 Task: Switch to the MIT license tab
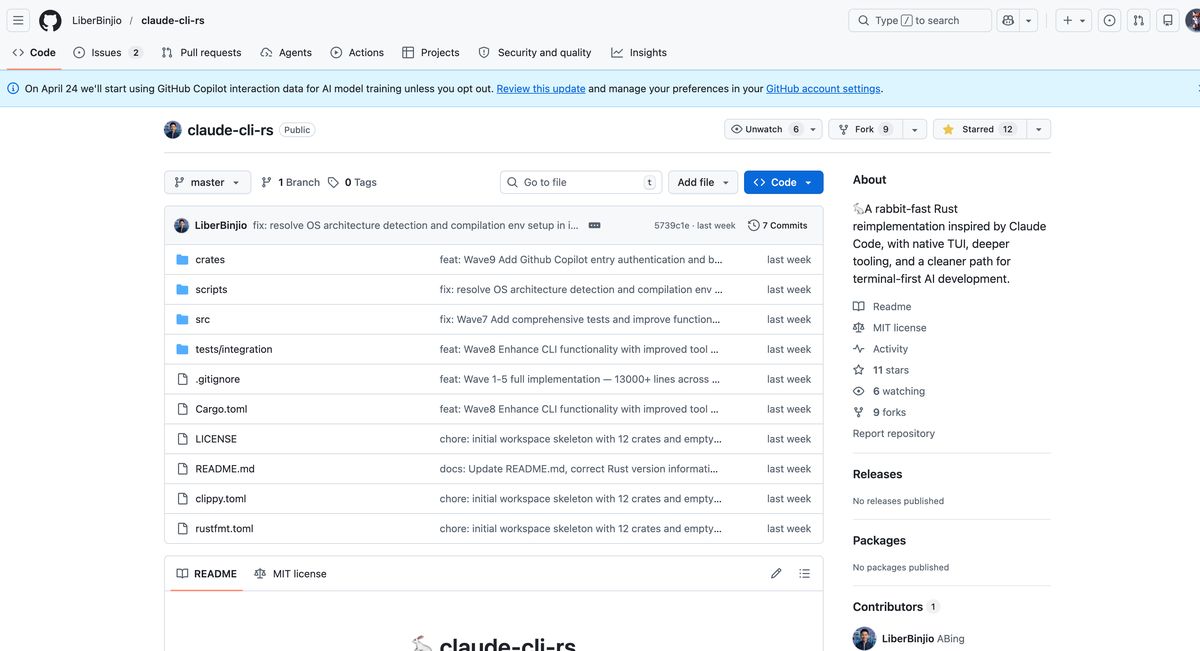(290, 574)
